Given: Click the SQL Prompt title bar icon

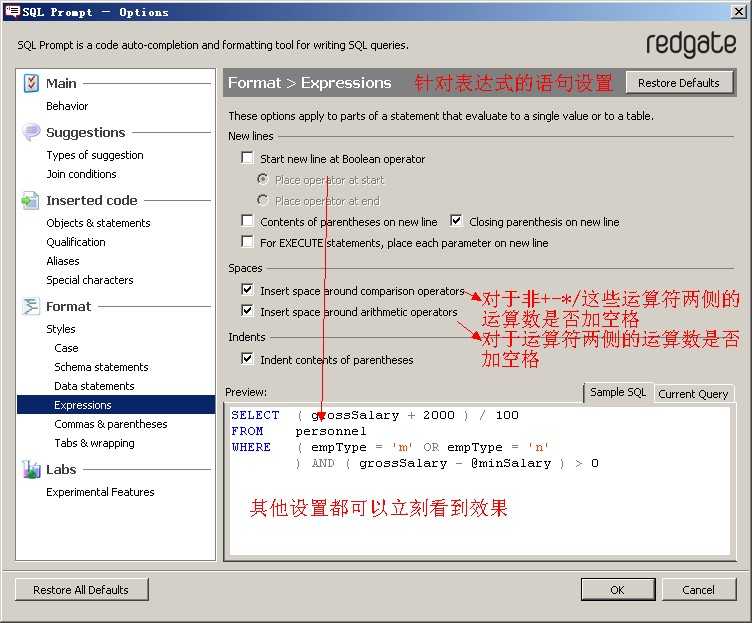Looking at the screenshot, I should pyautogui.click(x=12, y=11).
